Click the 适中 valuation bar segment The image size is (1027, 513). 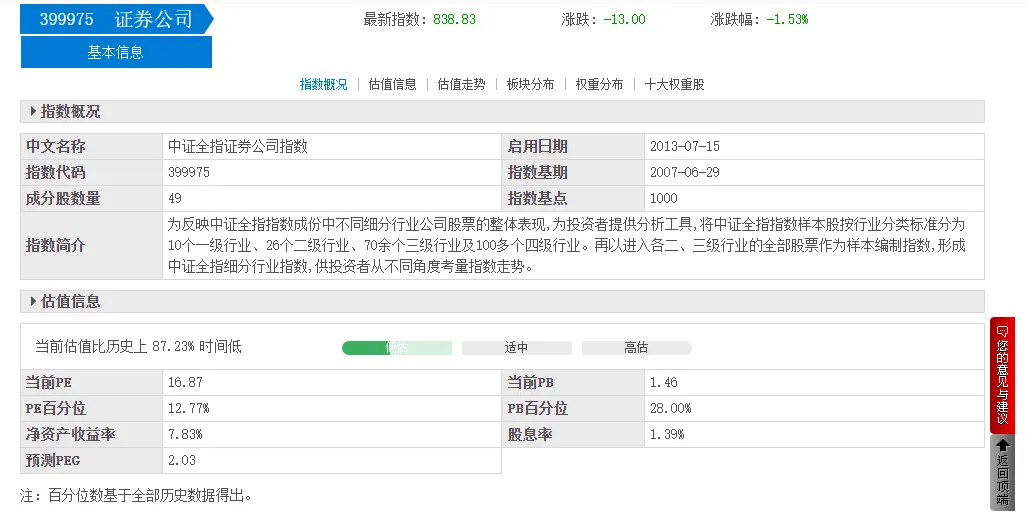tap(516, 348)
